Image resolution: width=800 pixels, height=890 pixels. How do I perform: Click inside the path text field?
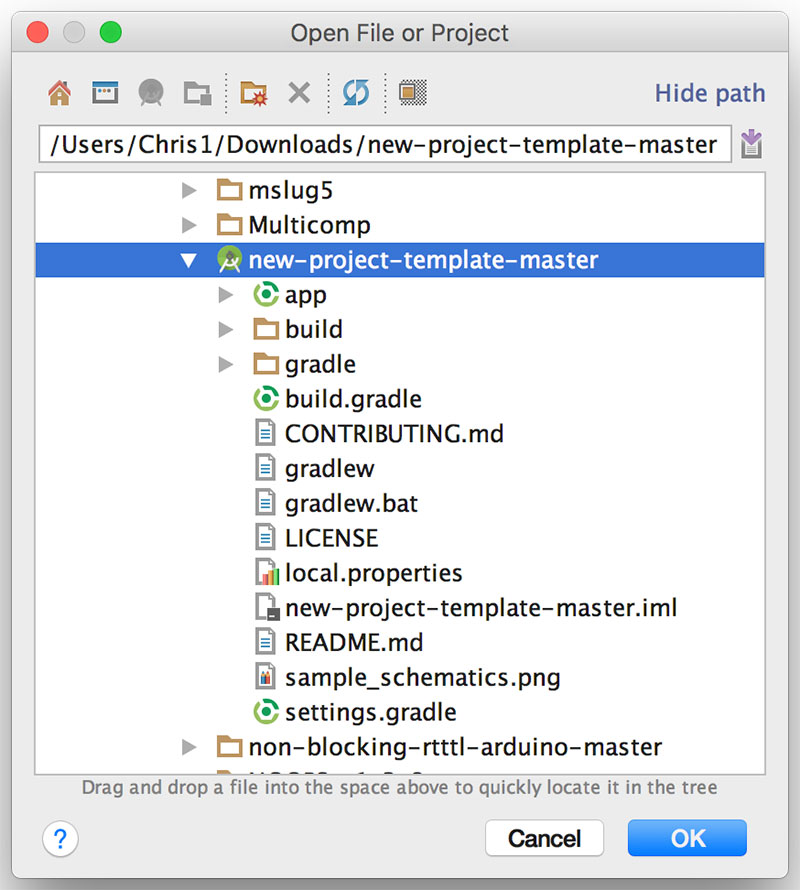click(x=385, y=145)
